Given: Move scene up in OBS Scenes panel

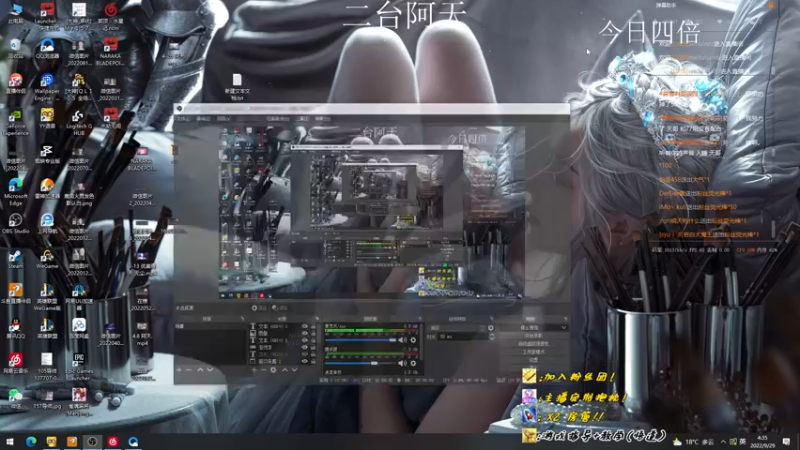Looking at the screenshot, I should (x=200, y=370).
